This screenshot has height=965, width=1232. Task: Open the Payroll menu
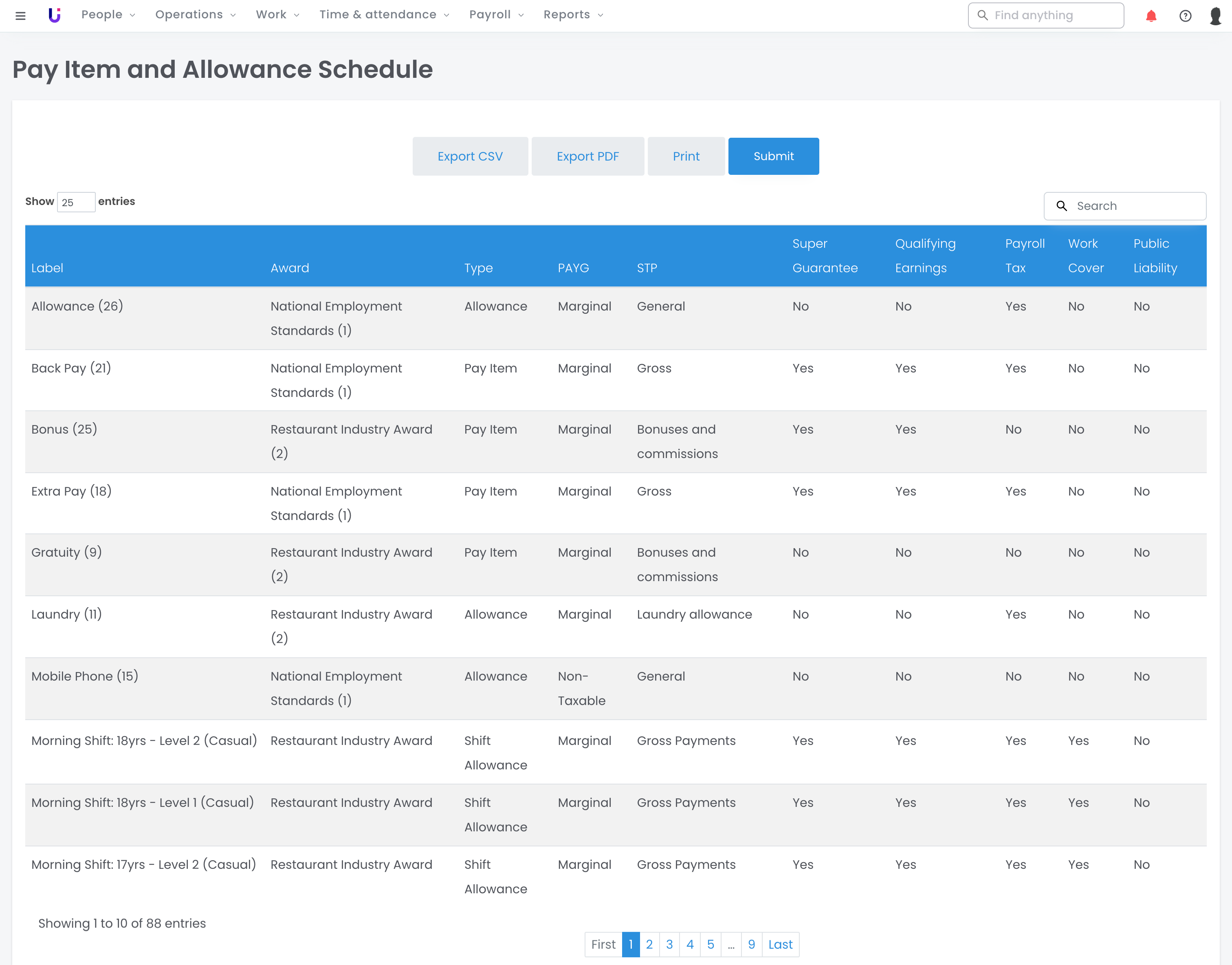tap(496, 15)
